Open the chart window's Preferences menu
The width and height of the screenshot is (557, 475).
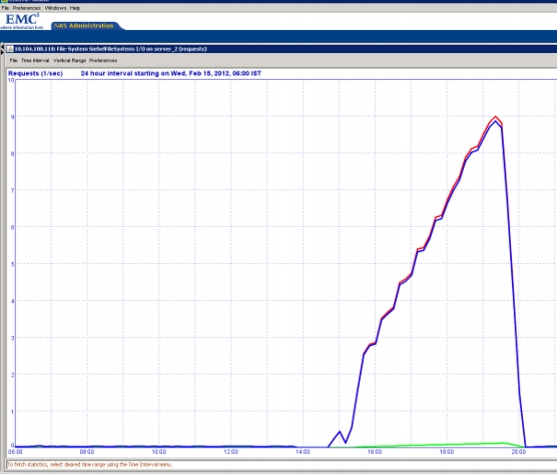(103, 60)
